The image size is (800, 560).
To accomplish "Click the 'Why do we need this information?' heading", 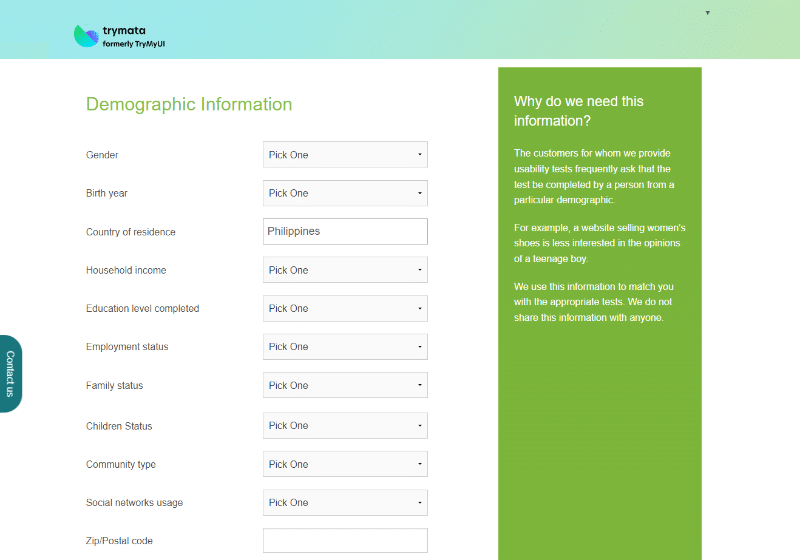I will click(579, 111).
